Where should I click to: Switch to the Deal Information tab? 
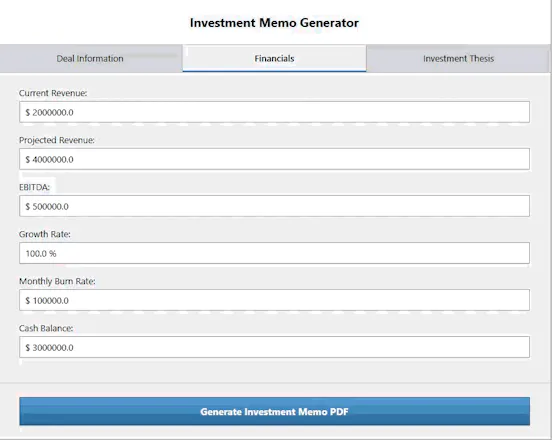click(x=91, y=58)
